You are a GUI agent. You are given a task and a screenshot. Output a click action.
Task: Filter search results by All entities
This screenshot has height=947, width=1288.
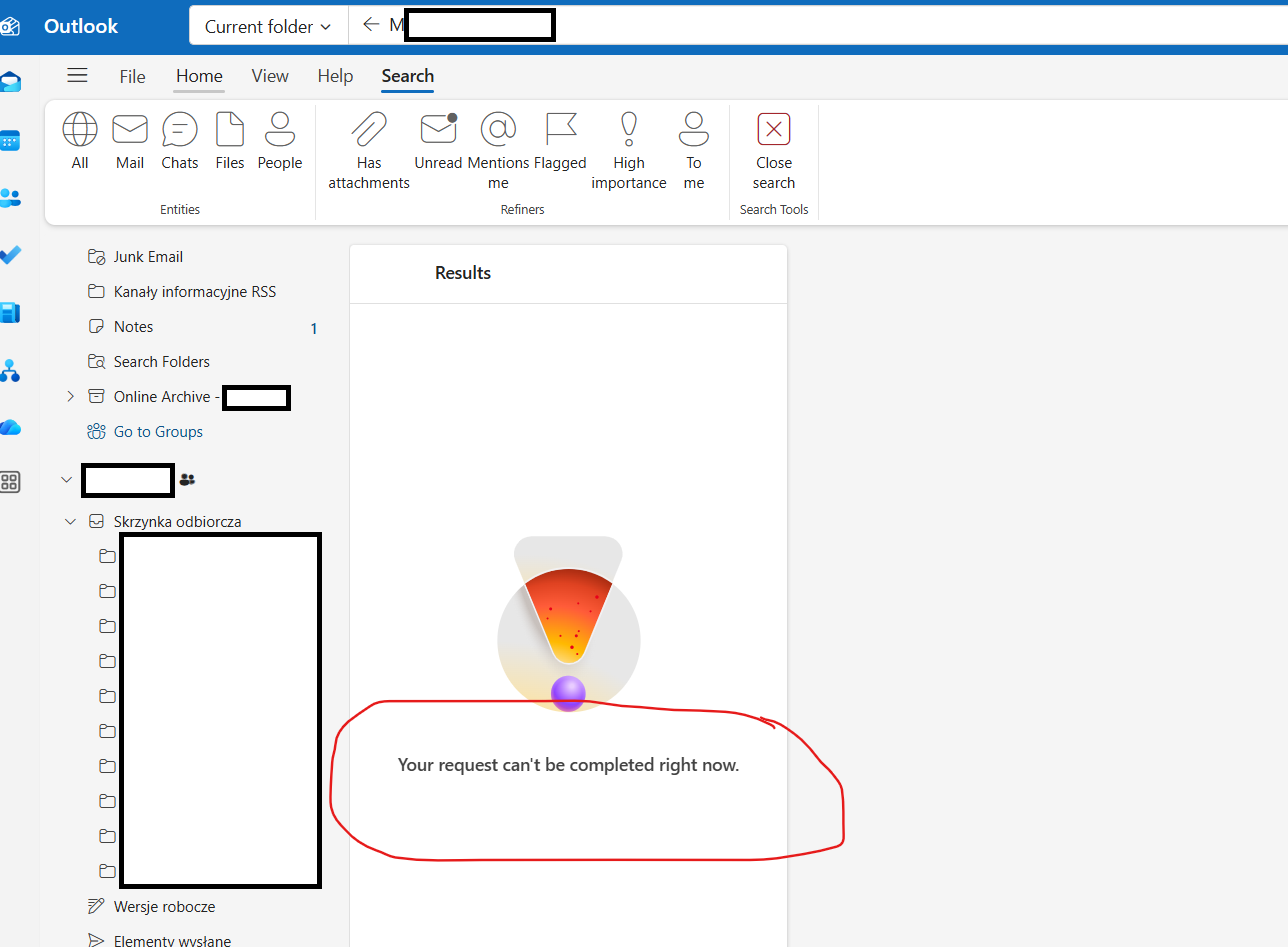pos(80,141)
